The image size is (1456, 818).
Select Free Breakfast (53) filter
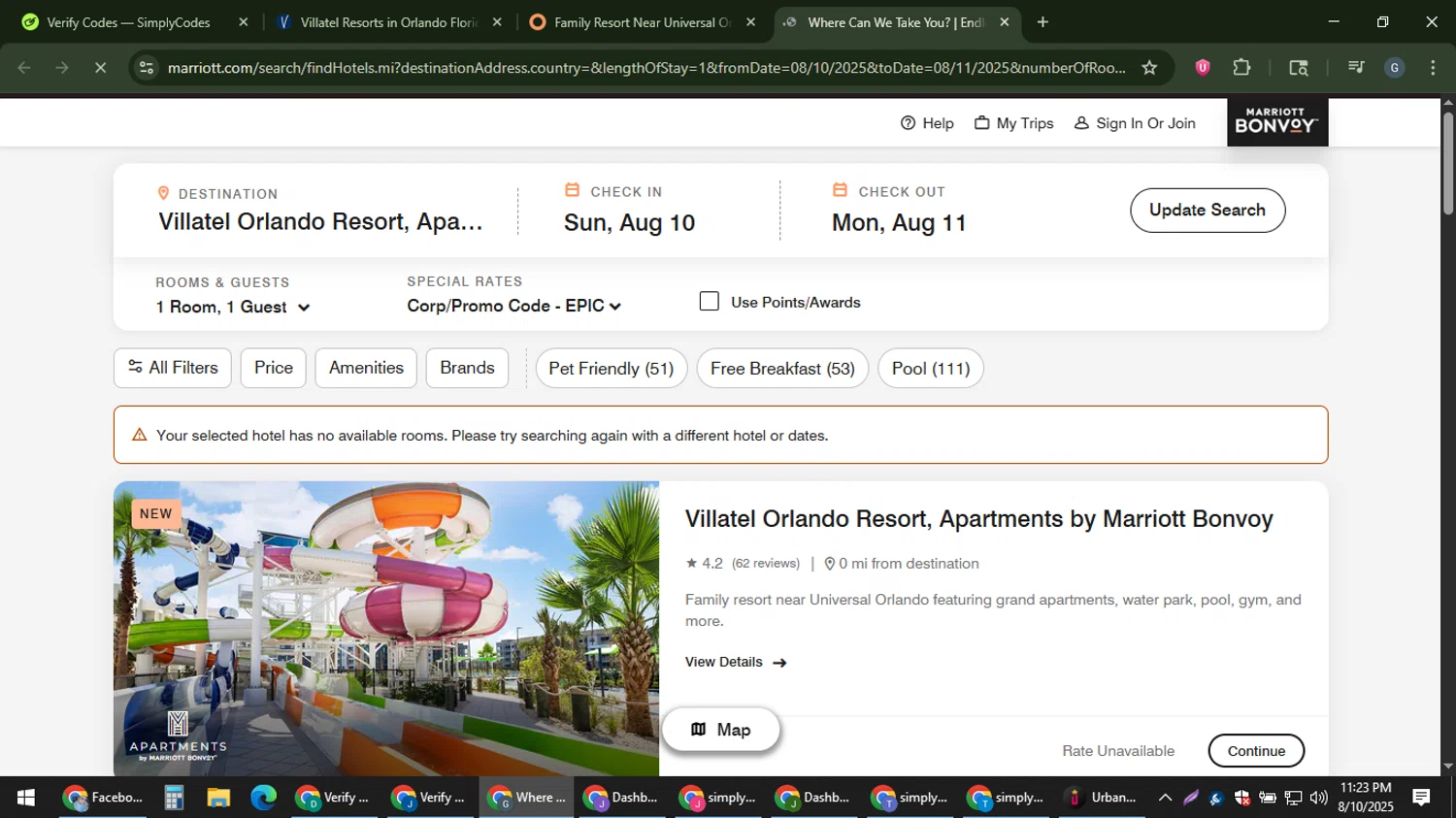782,368
